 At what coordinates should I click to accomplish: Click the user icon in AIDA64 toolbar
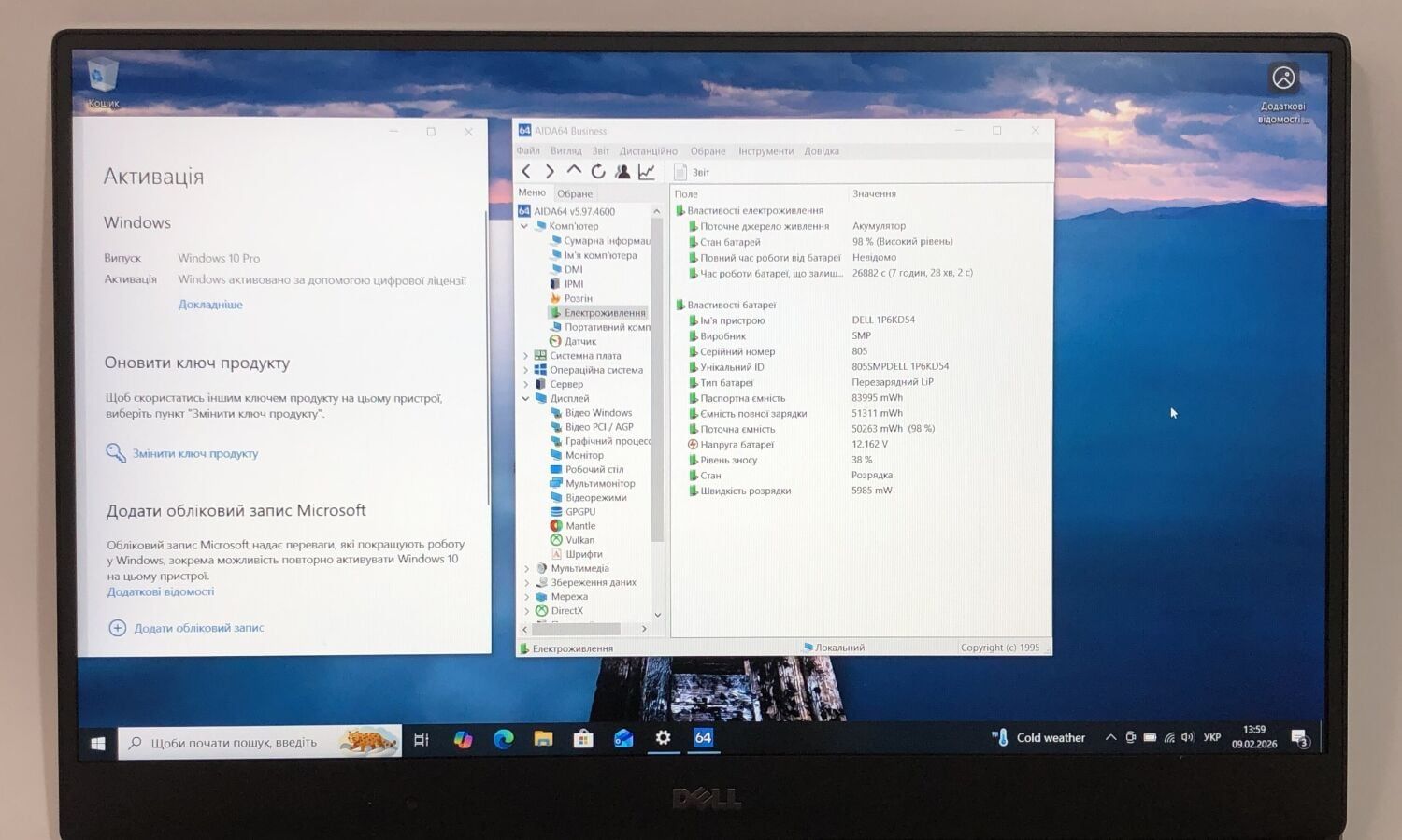622,172
